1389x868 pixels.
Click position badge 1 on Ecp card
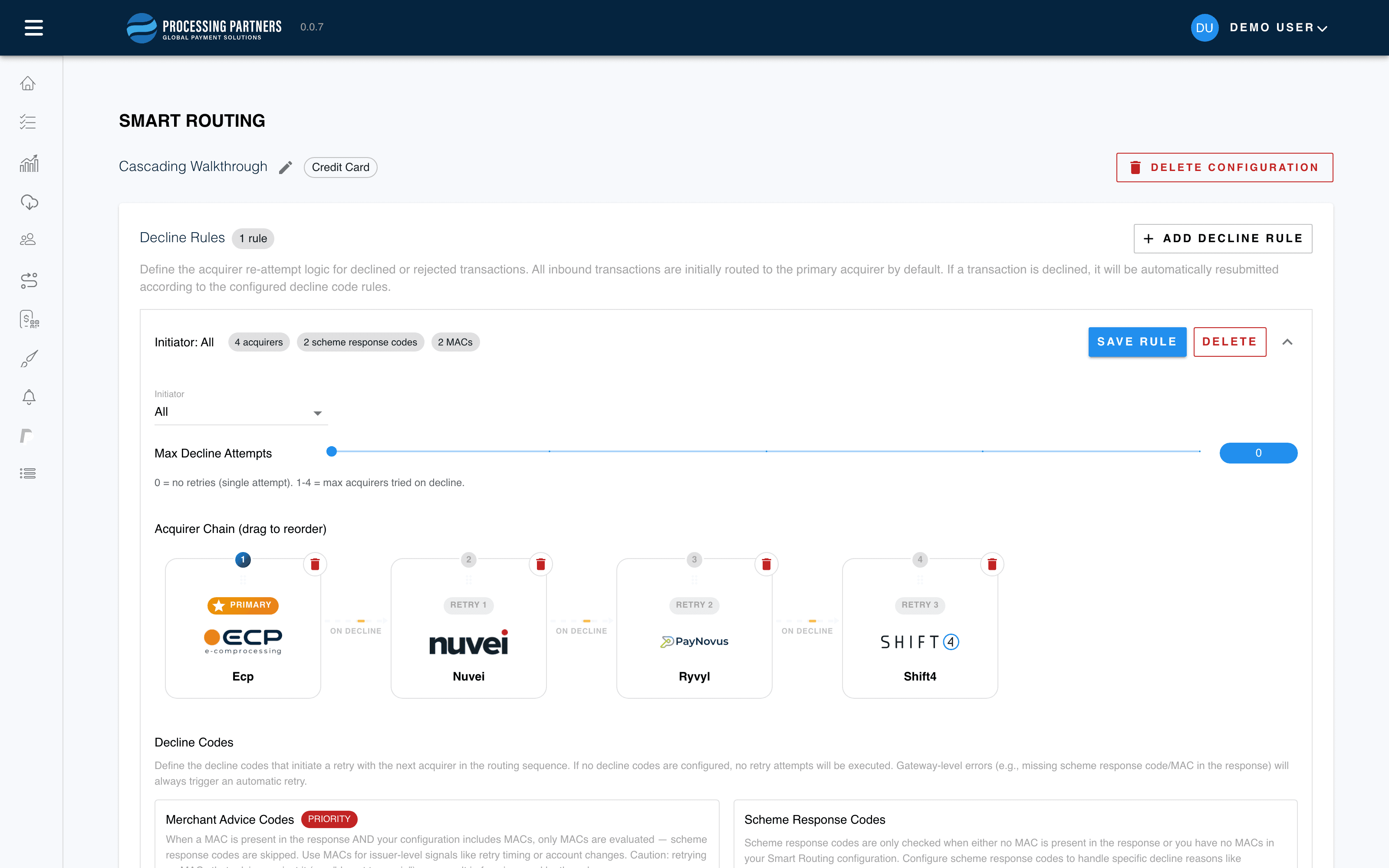[243, 559]
